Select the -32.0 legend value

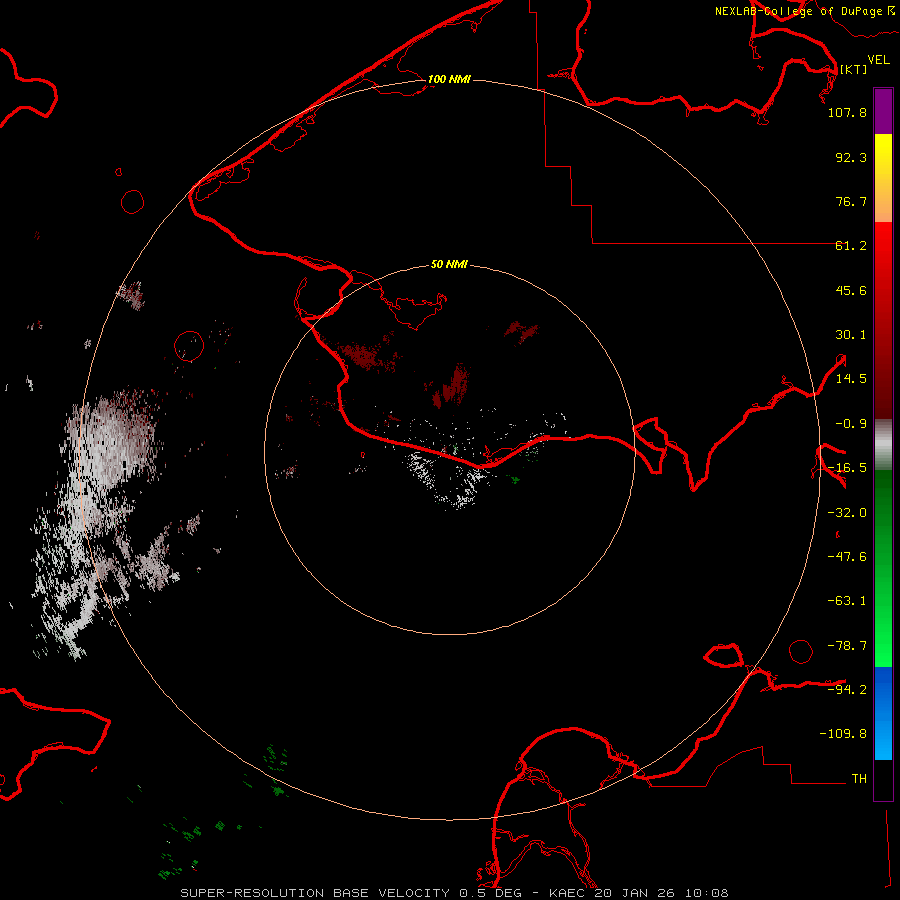pos(847,513)
